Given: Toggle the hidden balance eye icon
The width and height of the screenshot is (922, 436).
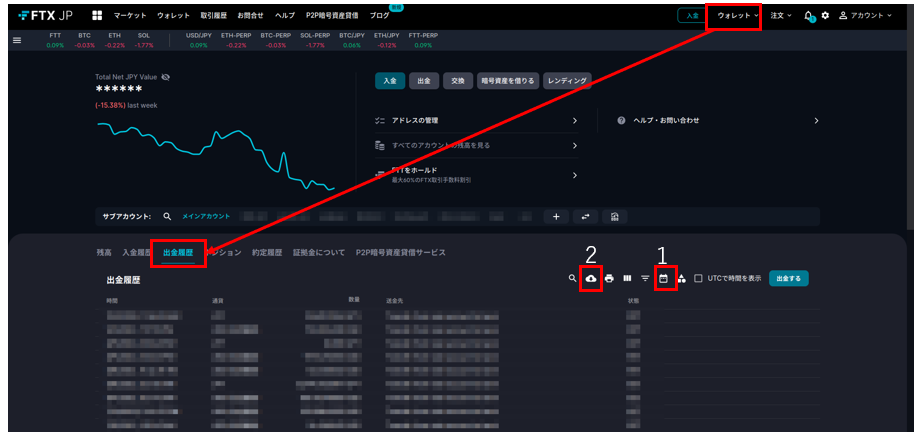Looking at the screenshot, I should pyautogui.click(x=166, y=77).
